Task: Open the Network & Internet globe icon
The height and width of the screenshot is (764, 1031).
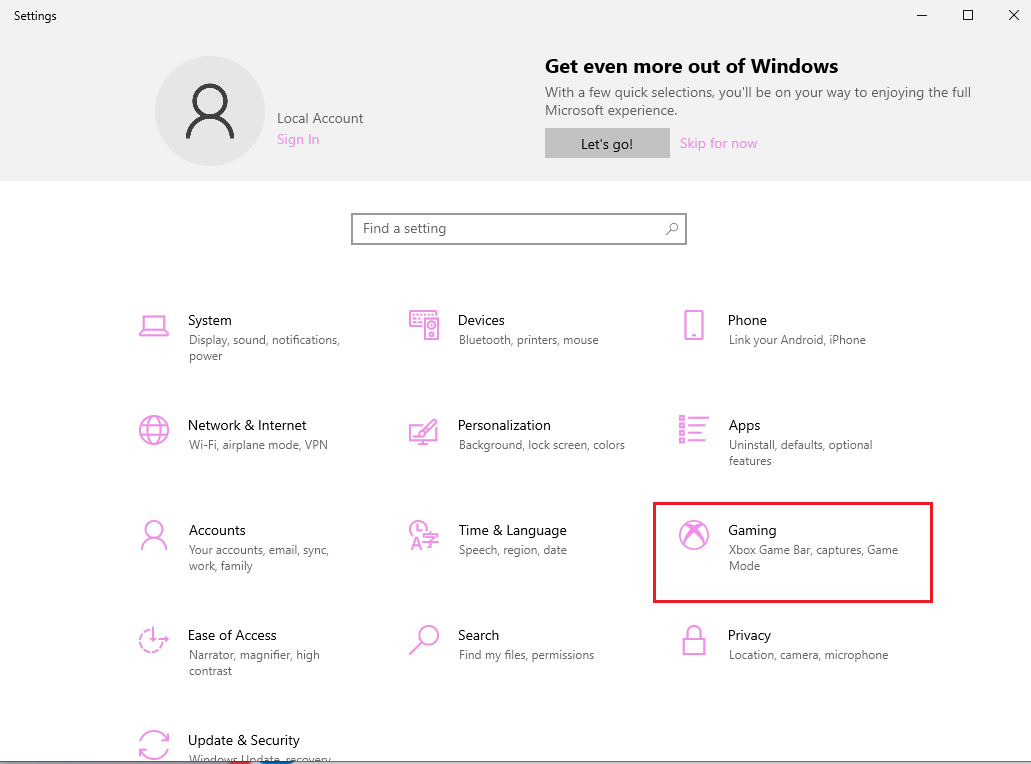Action: click(x=154, y=430)
